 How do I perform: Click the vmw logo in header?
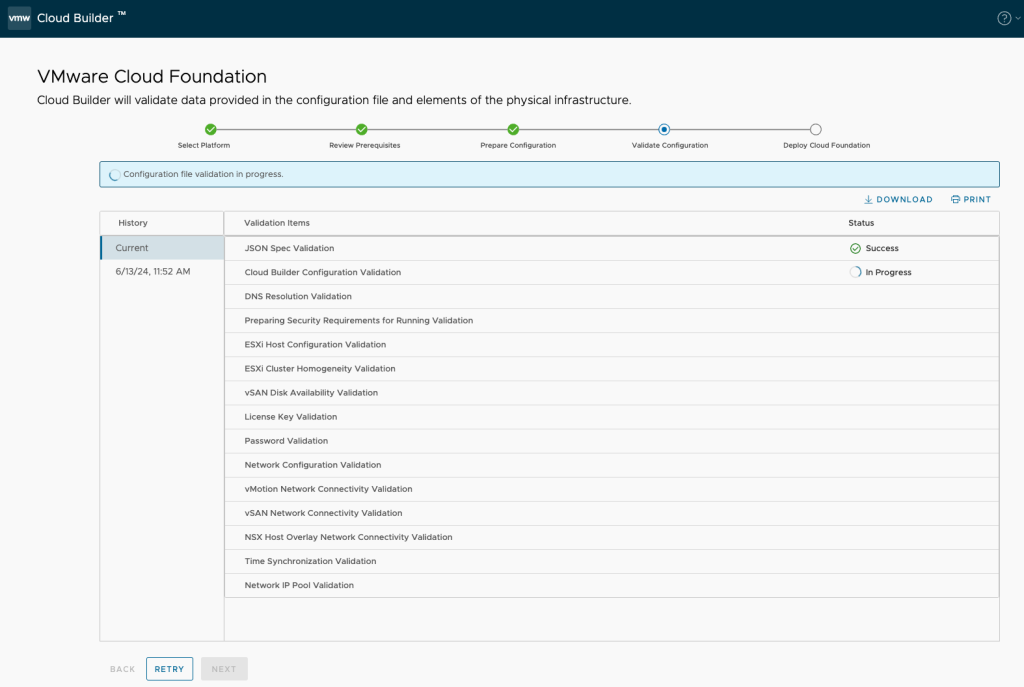click(x=19, y=18)
